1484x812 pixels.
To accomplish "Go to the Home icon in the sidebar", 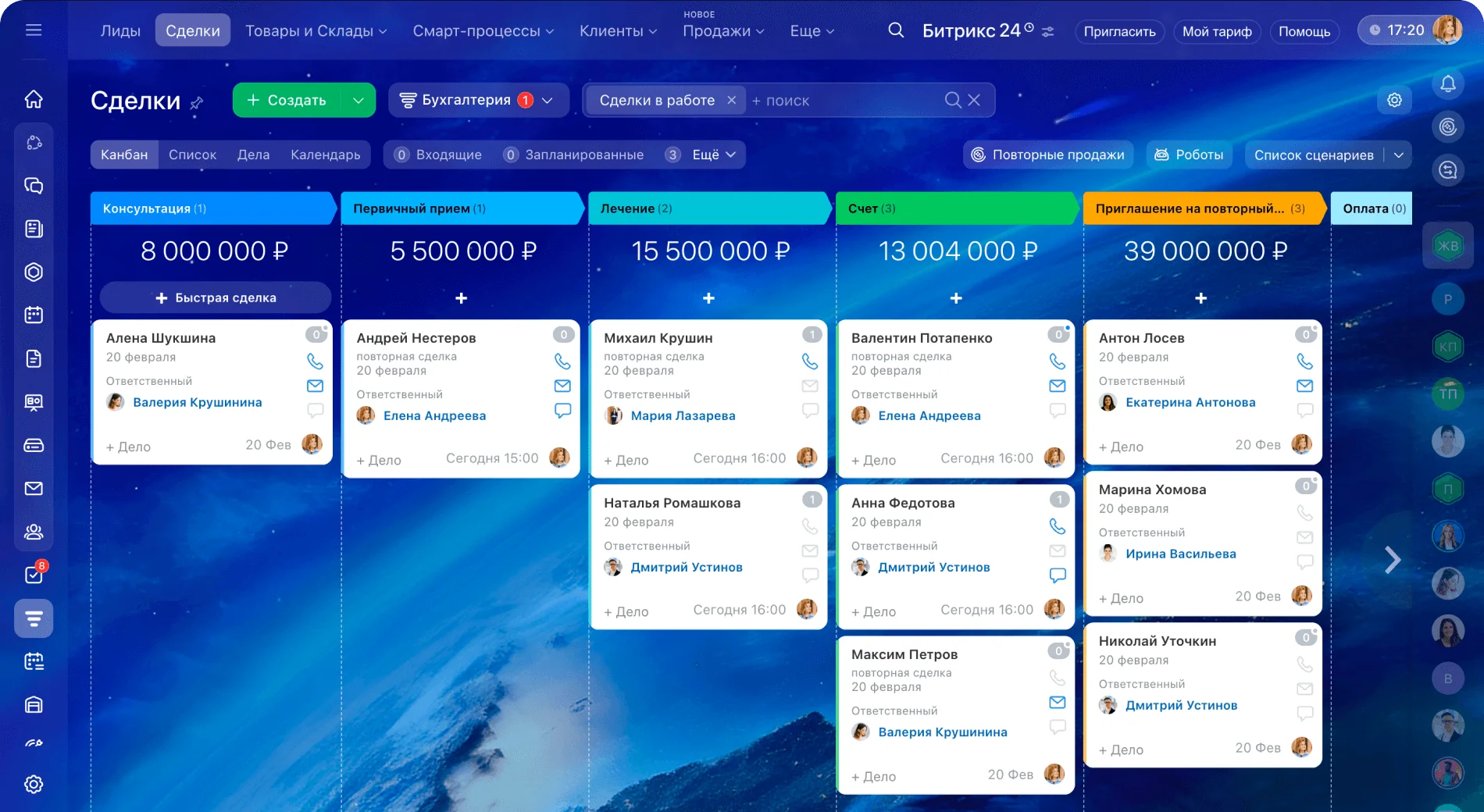I will point(33,99).
